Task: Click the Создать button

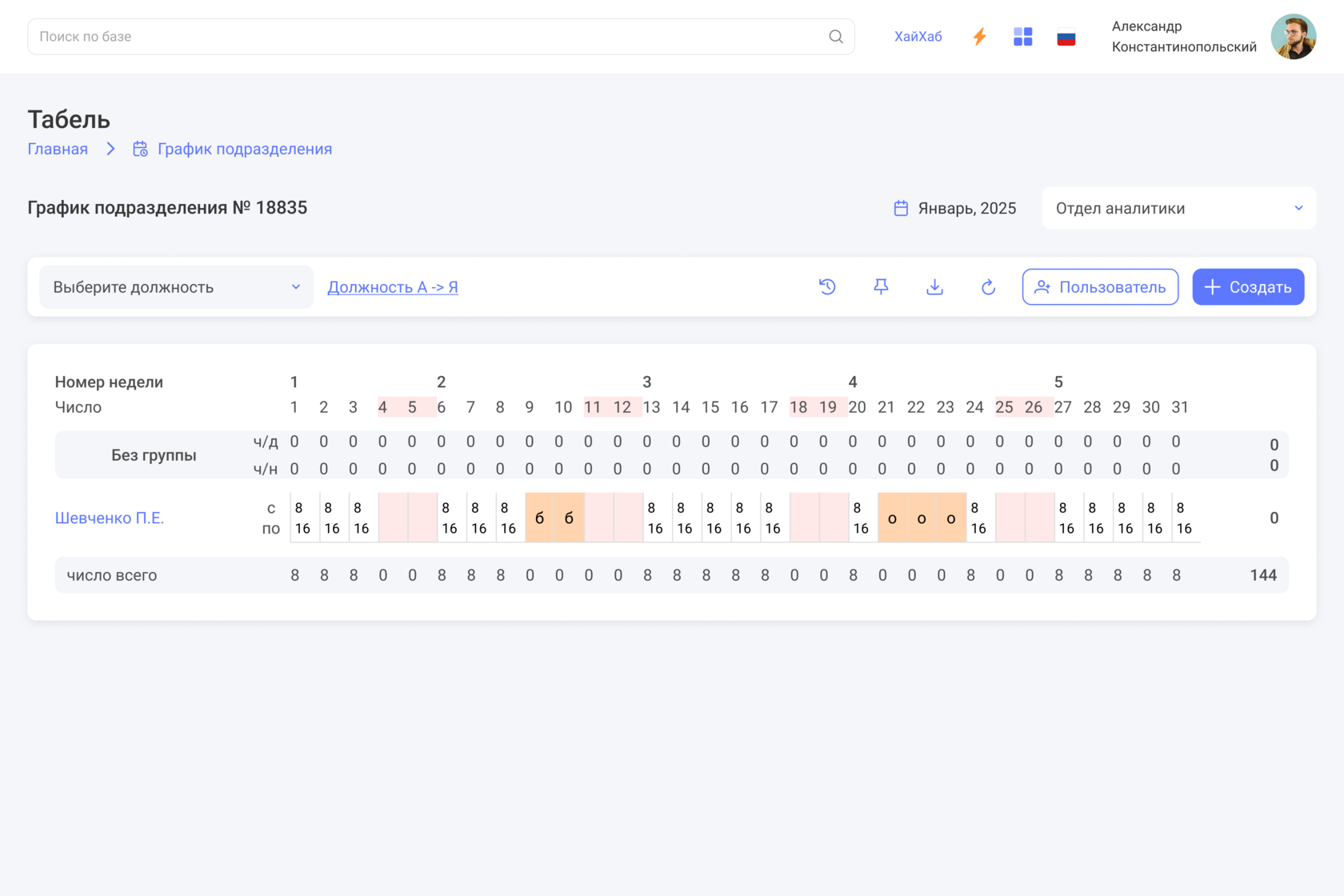Action: pos(1248,287)
